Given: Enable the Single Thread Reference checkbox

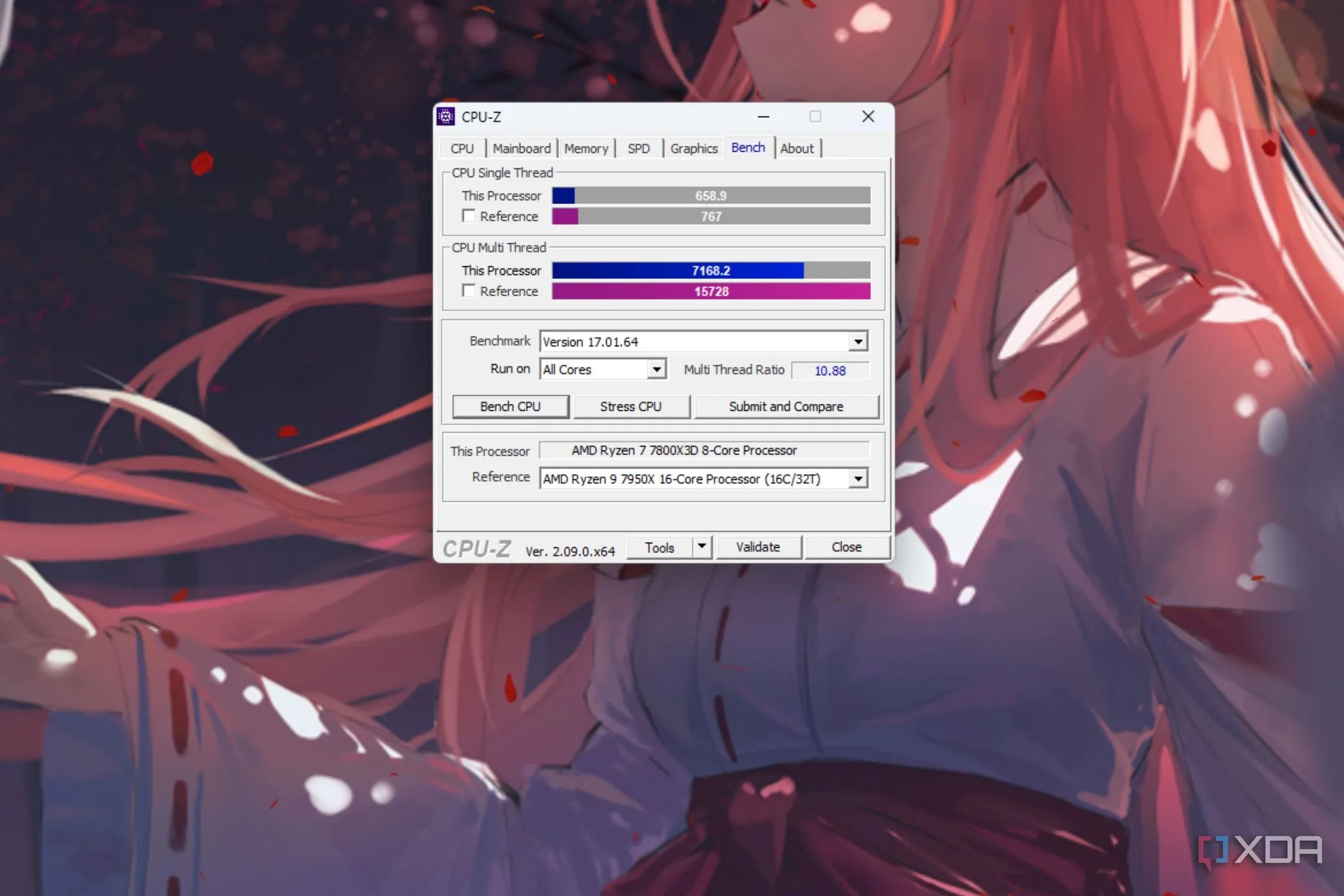Looking at the screenshot, I should coord(469,216).
